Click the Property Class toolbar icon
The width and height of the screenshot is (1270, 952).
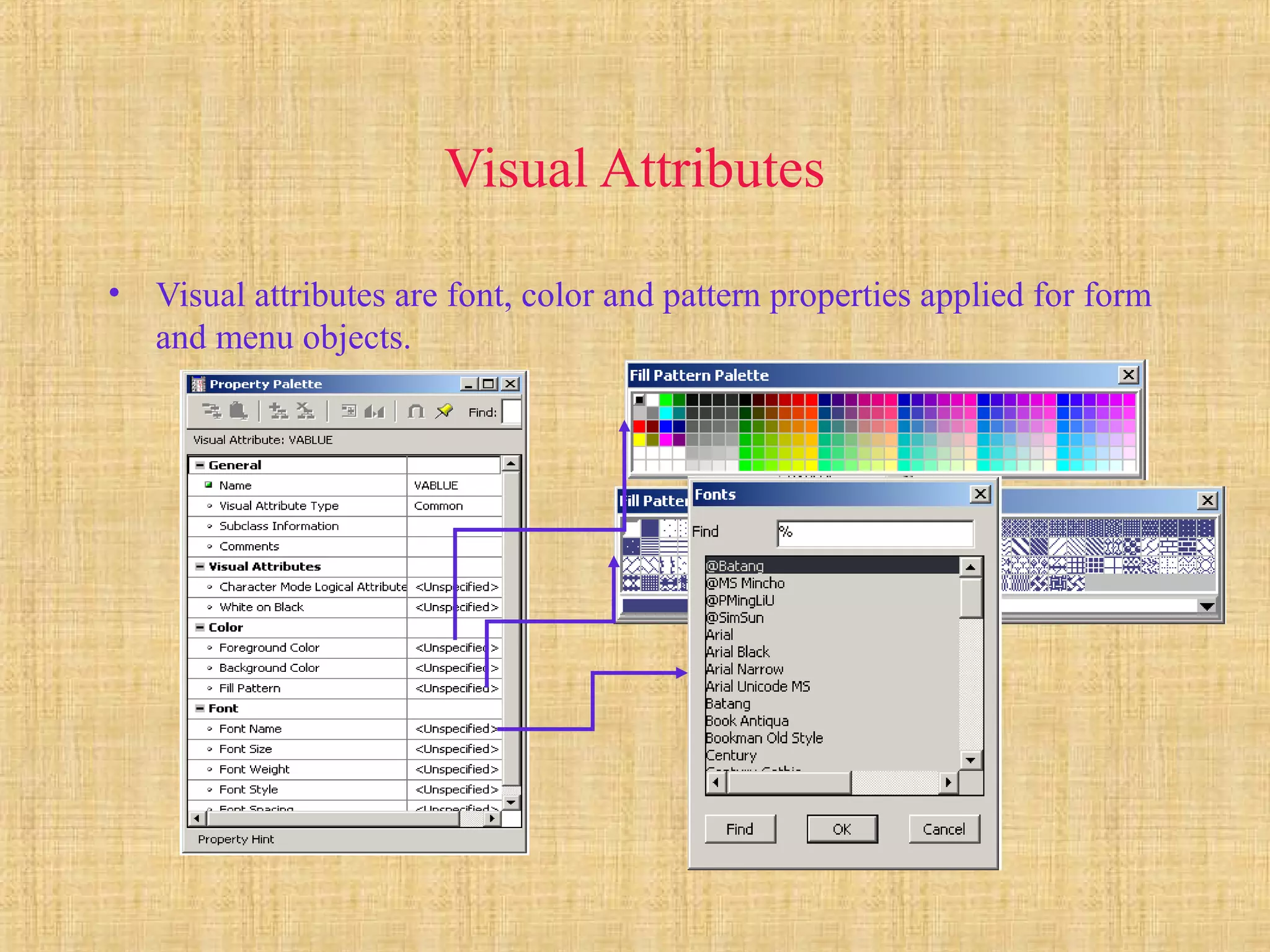tap(349, 412)
